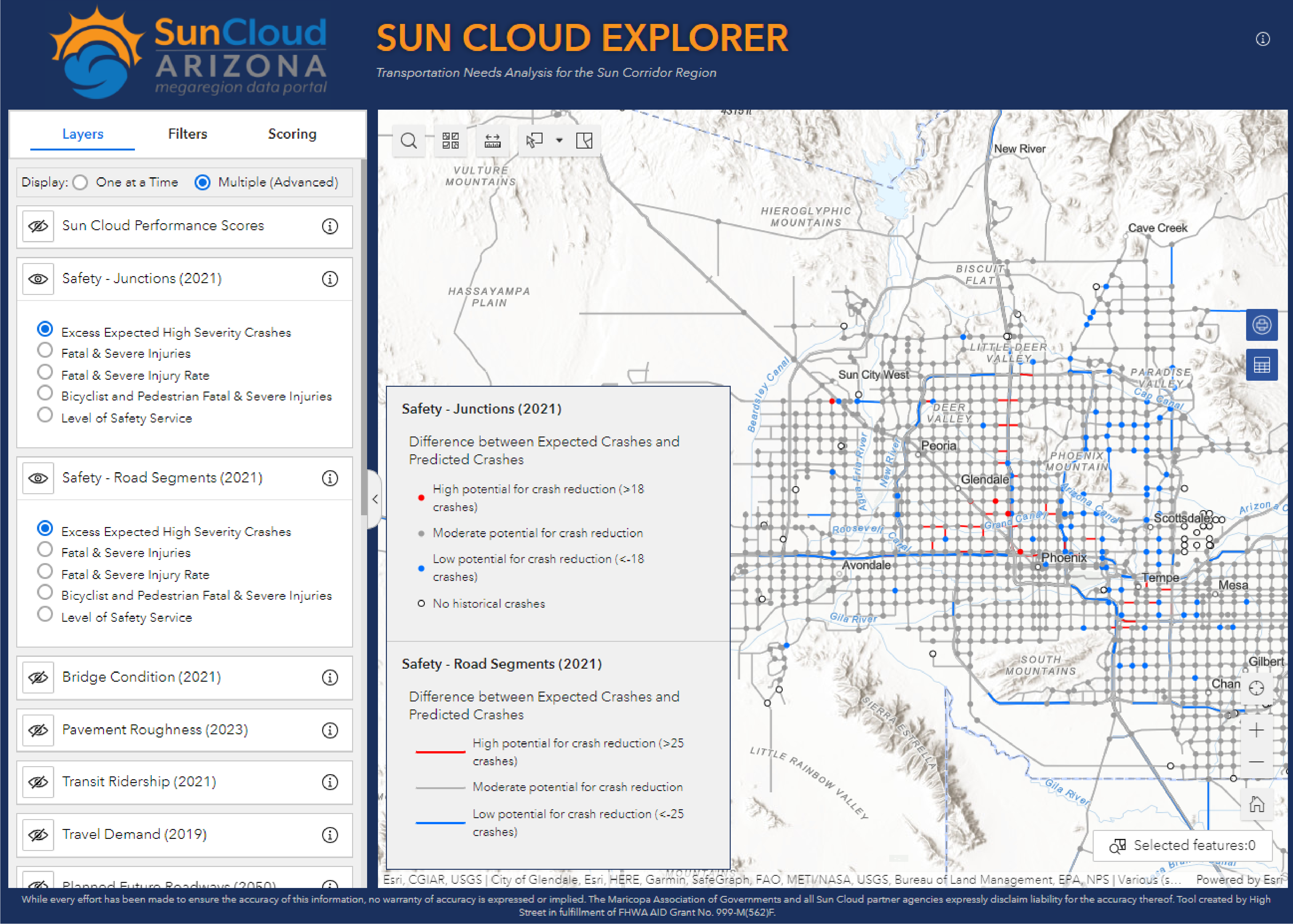Open info for Safety - Road Segments (2021)
This screenshot has height=924, width=1293.
[x=330, y=479]
